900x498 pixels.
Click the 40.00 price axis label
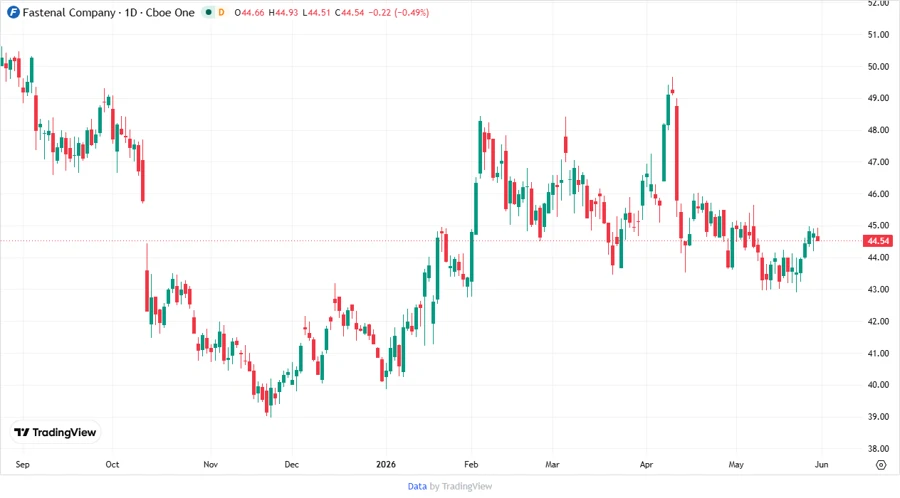click(x=878, y=385)
